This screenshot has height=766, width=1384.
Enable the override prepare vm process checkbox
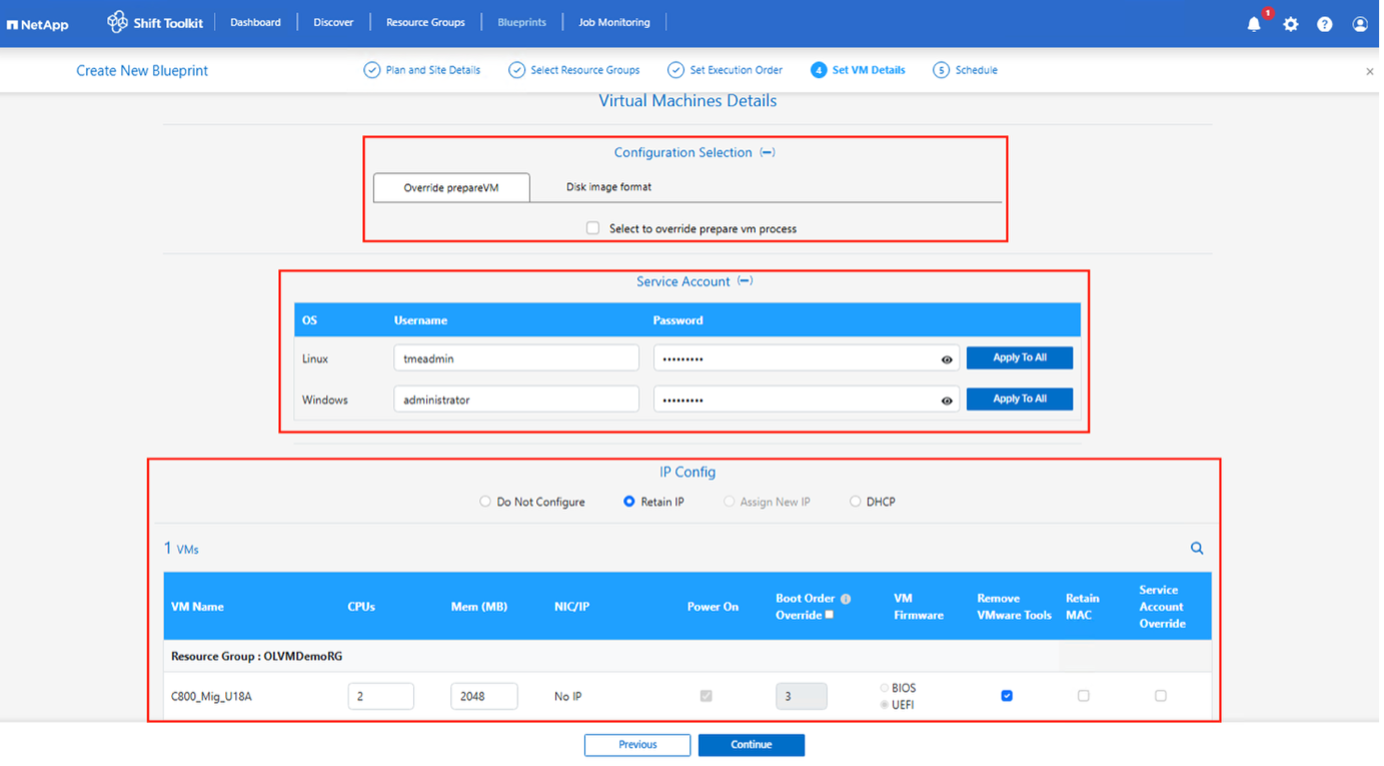[x=593, y=228]
